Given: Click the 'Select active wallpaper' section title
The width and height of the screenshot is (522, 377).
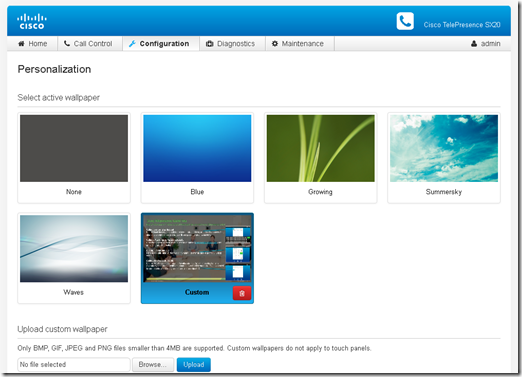Looking at the screenshot, I should click(59, 98).
